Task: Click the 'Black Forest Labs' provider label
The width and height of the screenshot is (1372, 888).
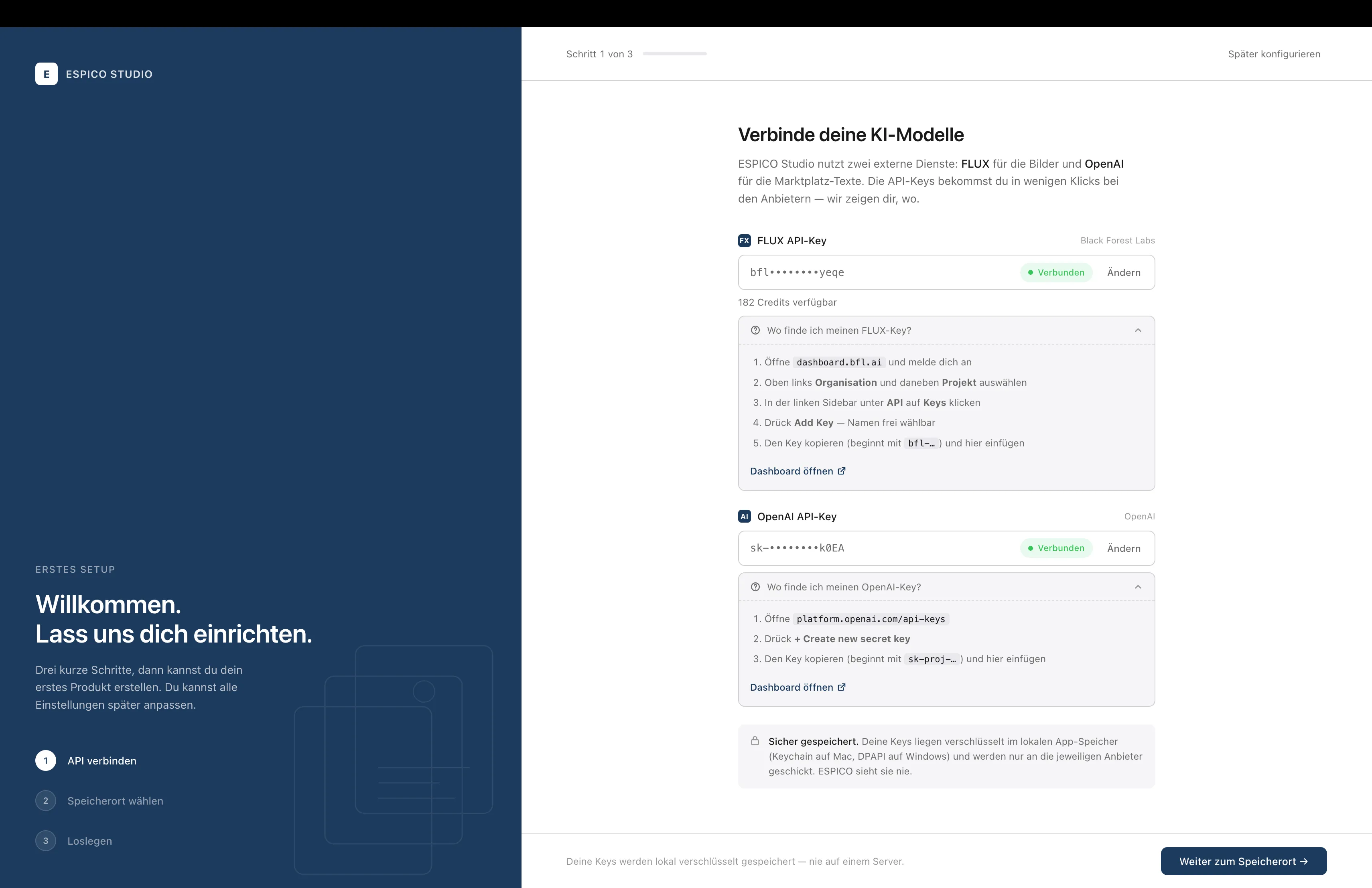Action: coord(1117,240)
